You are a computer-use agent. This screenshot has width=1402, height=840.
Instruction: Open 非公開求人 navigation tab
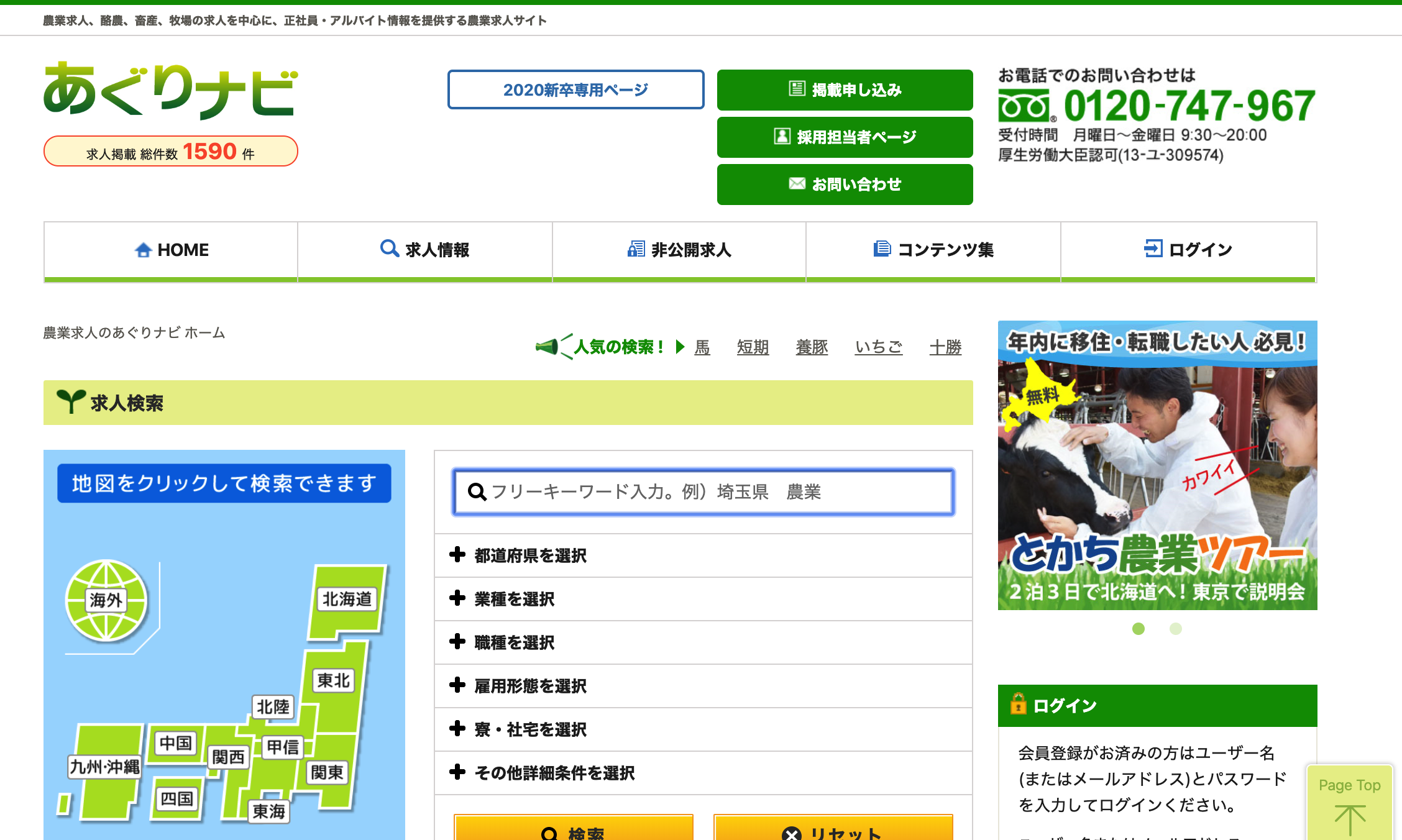(x=679, y=250)
